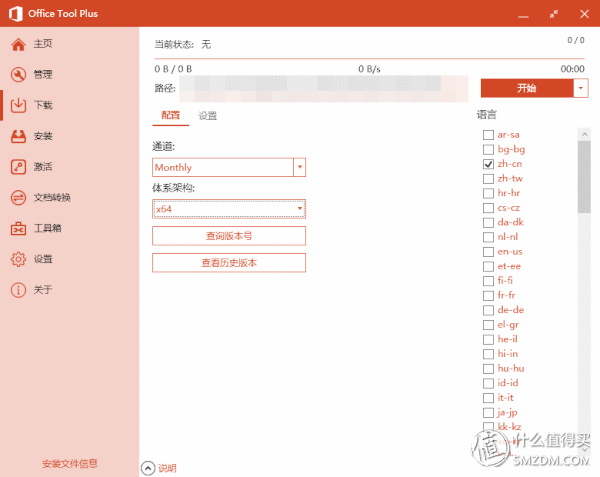
Task: Open the 安装文件信息 link
Action: point(70,464)
